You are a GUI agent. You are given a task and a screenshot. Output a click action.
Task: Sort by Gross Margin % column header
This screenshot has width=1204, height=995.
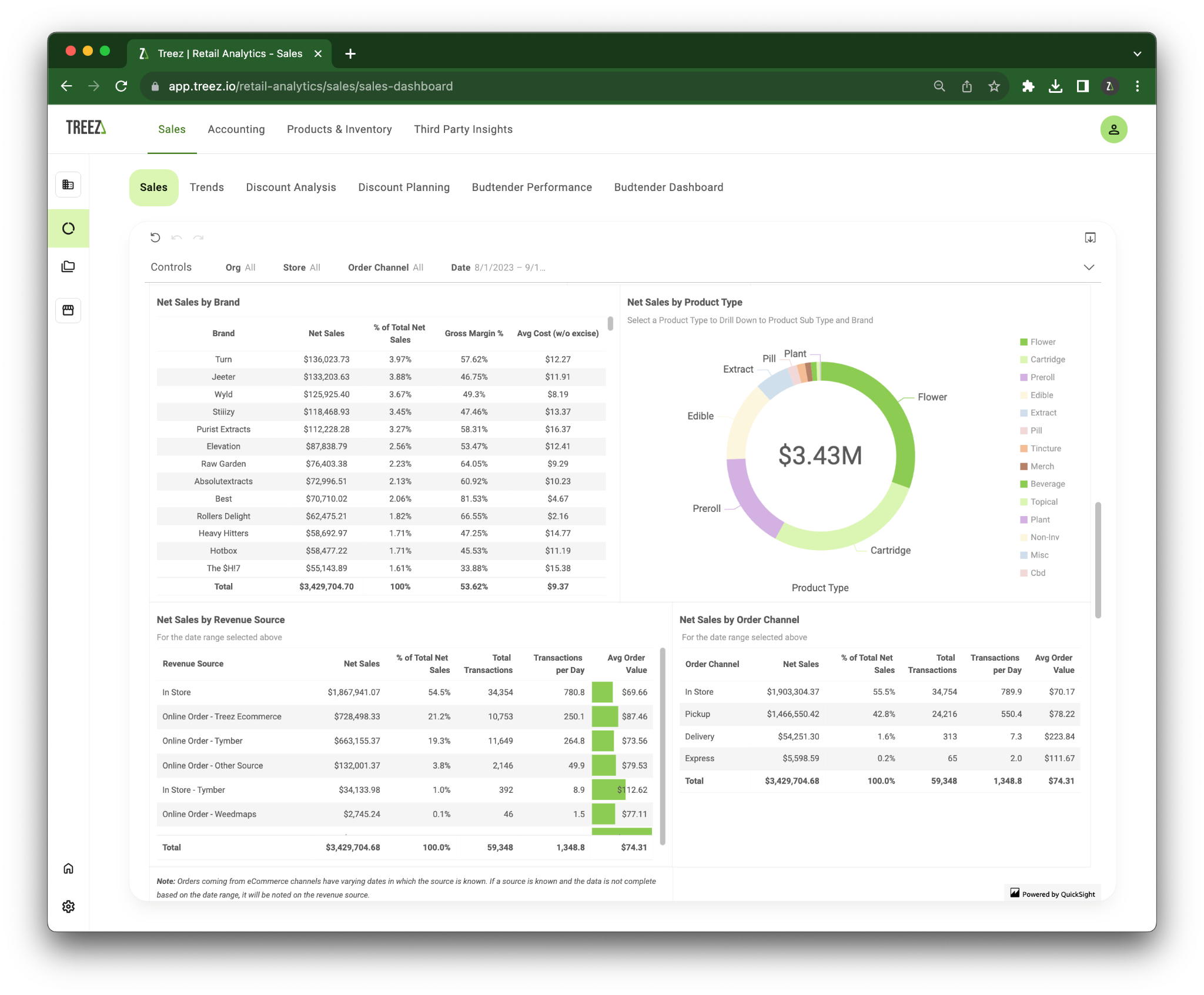(474, 333)
